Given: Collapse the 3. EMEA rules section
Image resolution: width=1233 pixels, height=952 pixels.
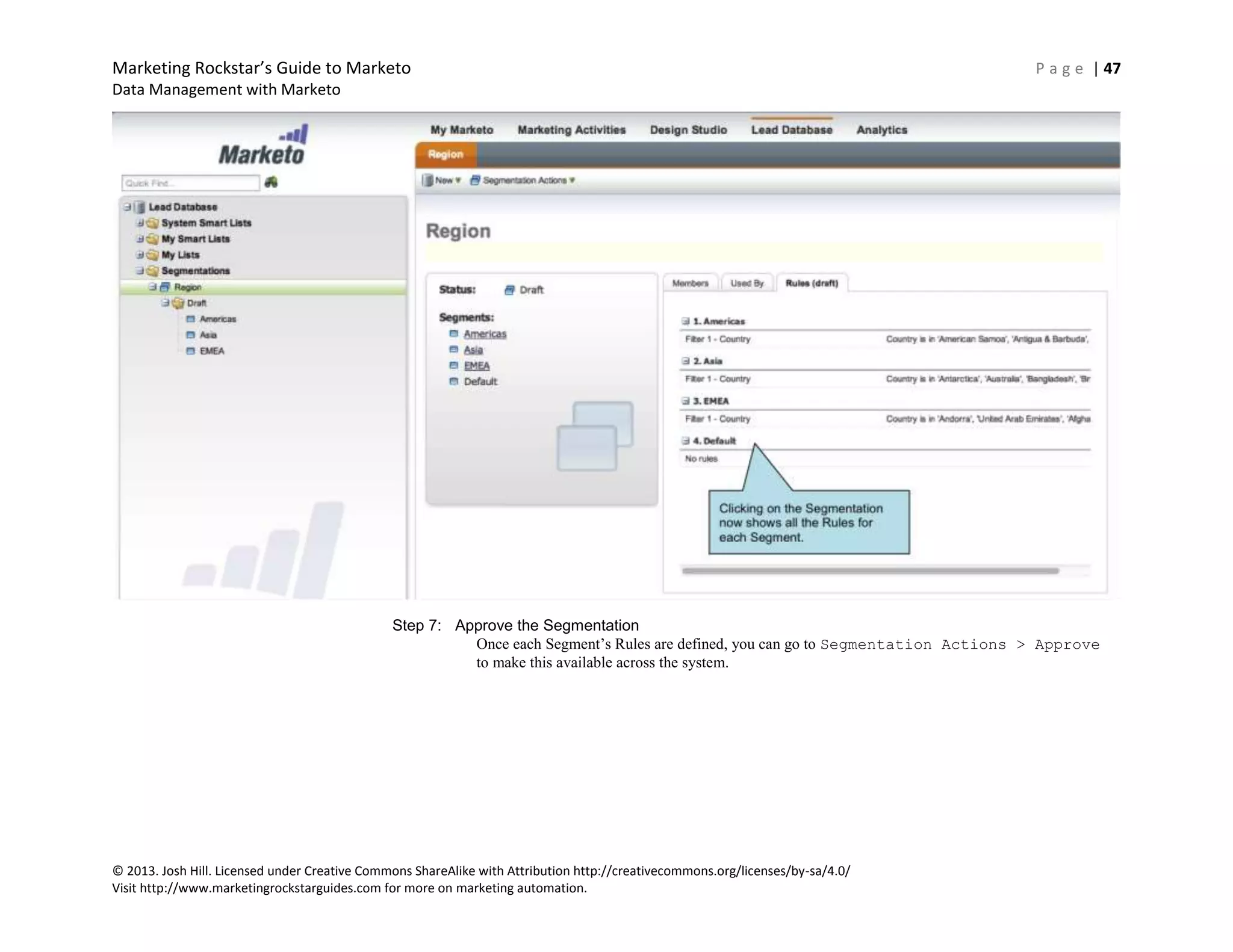Looking at the screenshot, I should [685, 401].
